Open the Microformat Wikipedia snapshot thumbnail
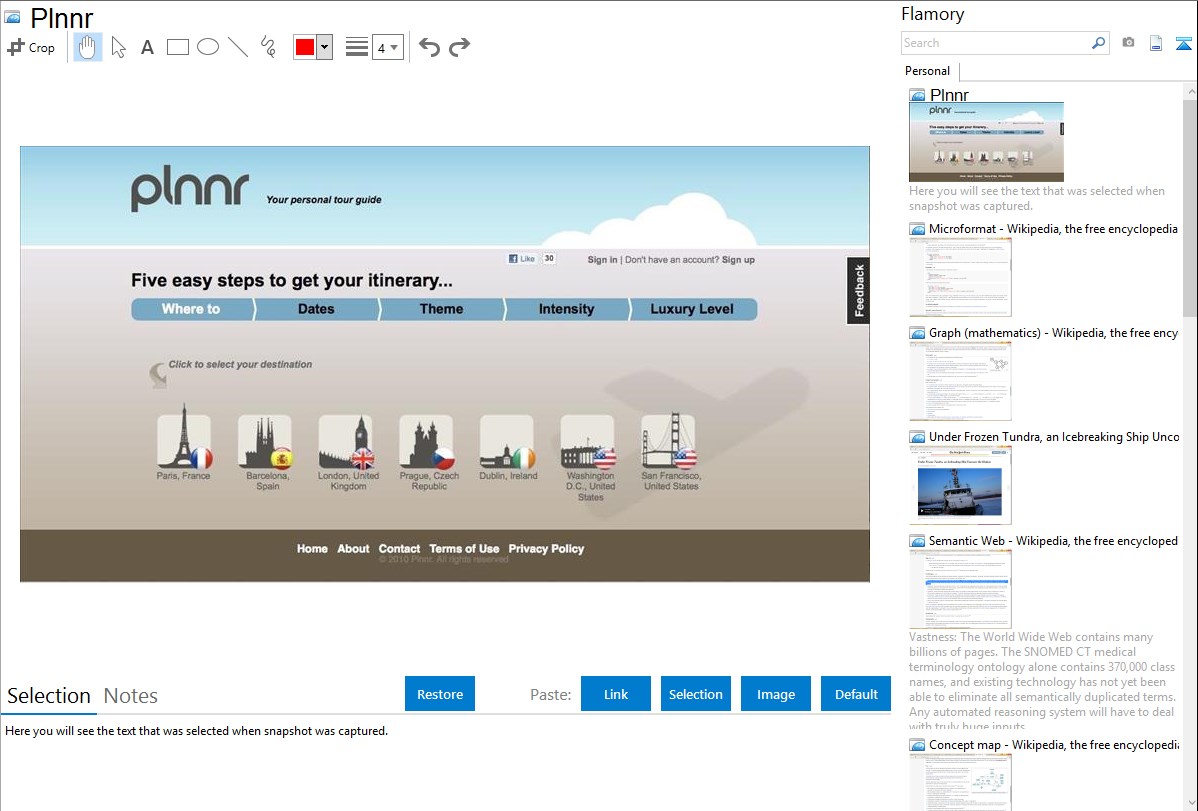This screenshot has width=1198, height=811. [960, 277]
